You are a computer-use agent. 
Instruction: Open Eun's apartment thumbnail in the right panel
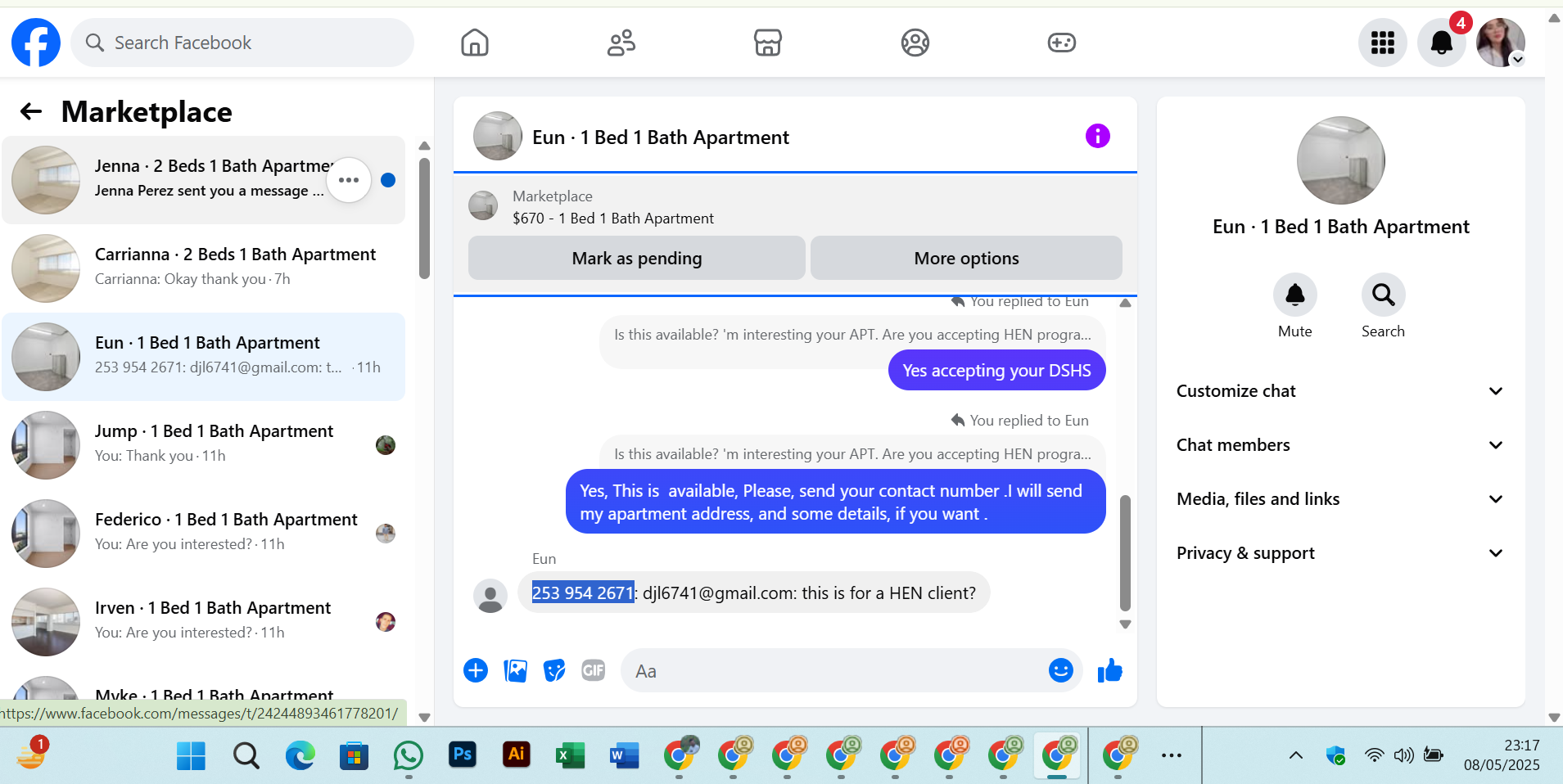1341,160
